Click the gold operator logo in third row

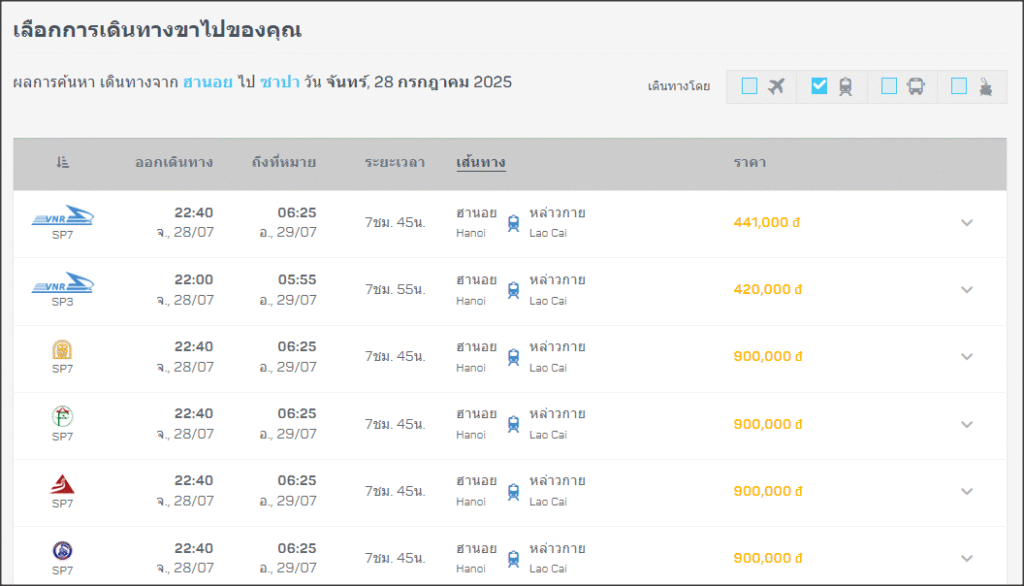point(63,350)
